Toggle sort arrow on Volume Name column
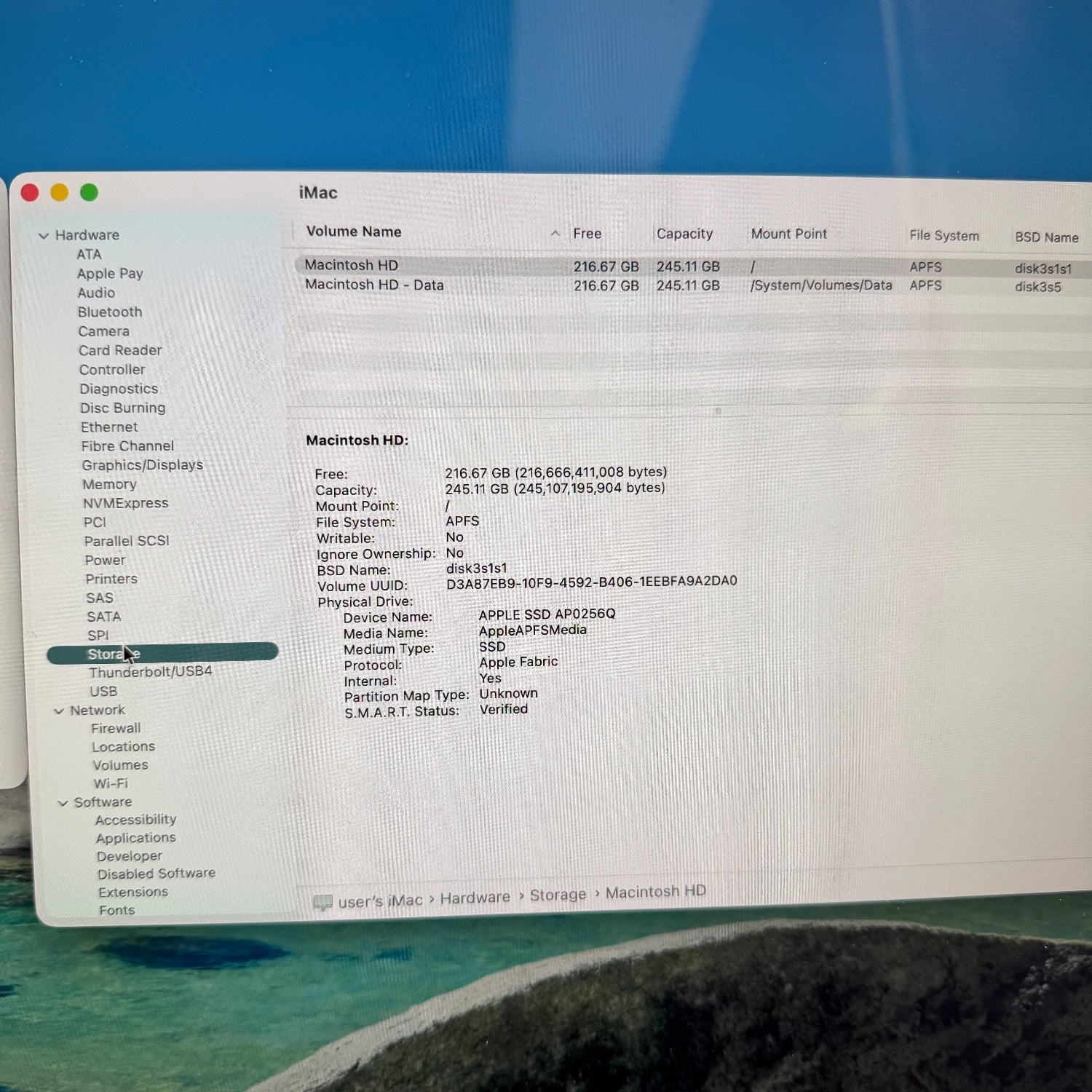 click(x=555, y=233)
